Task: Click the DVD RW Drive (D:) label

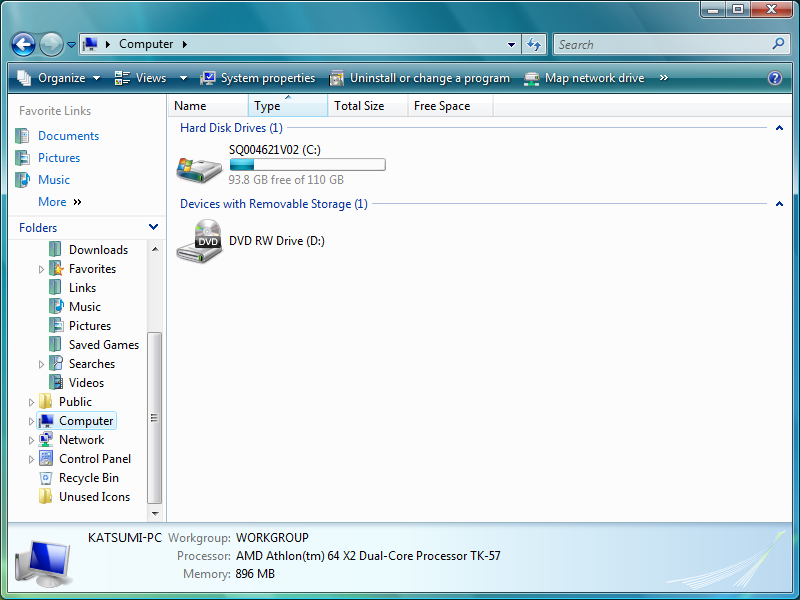Action: click(x=277, y=241)
